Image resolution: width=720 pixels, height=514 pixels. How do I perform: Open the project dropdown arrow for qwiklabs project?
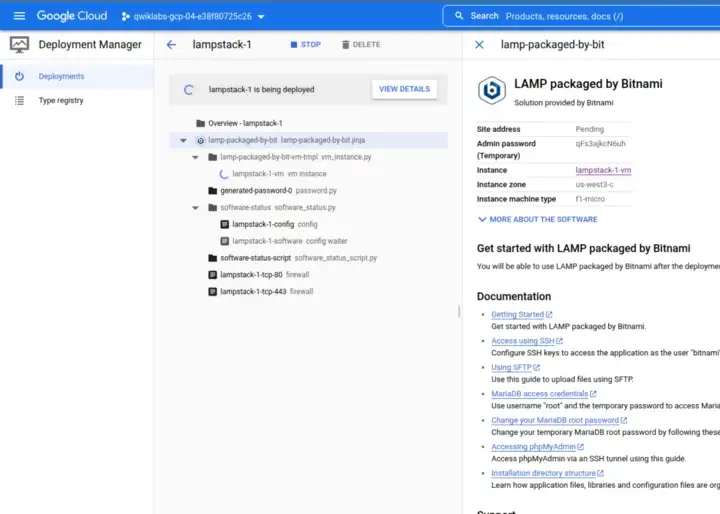tap(261, 17)
